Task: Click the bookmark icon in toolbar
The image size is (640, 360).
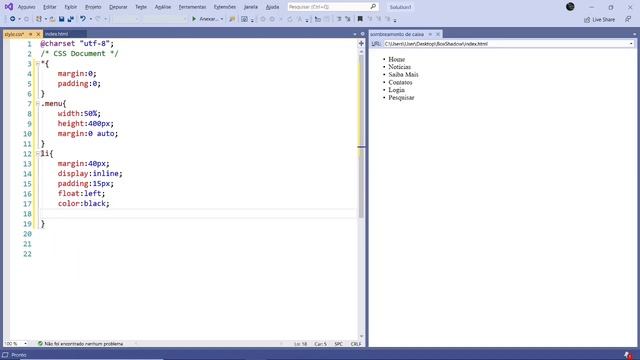Action: [360, 19]
